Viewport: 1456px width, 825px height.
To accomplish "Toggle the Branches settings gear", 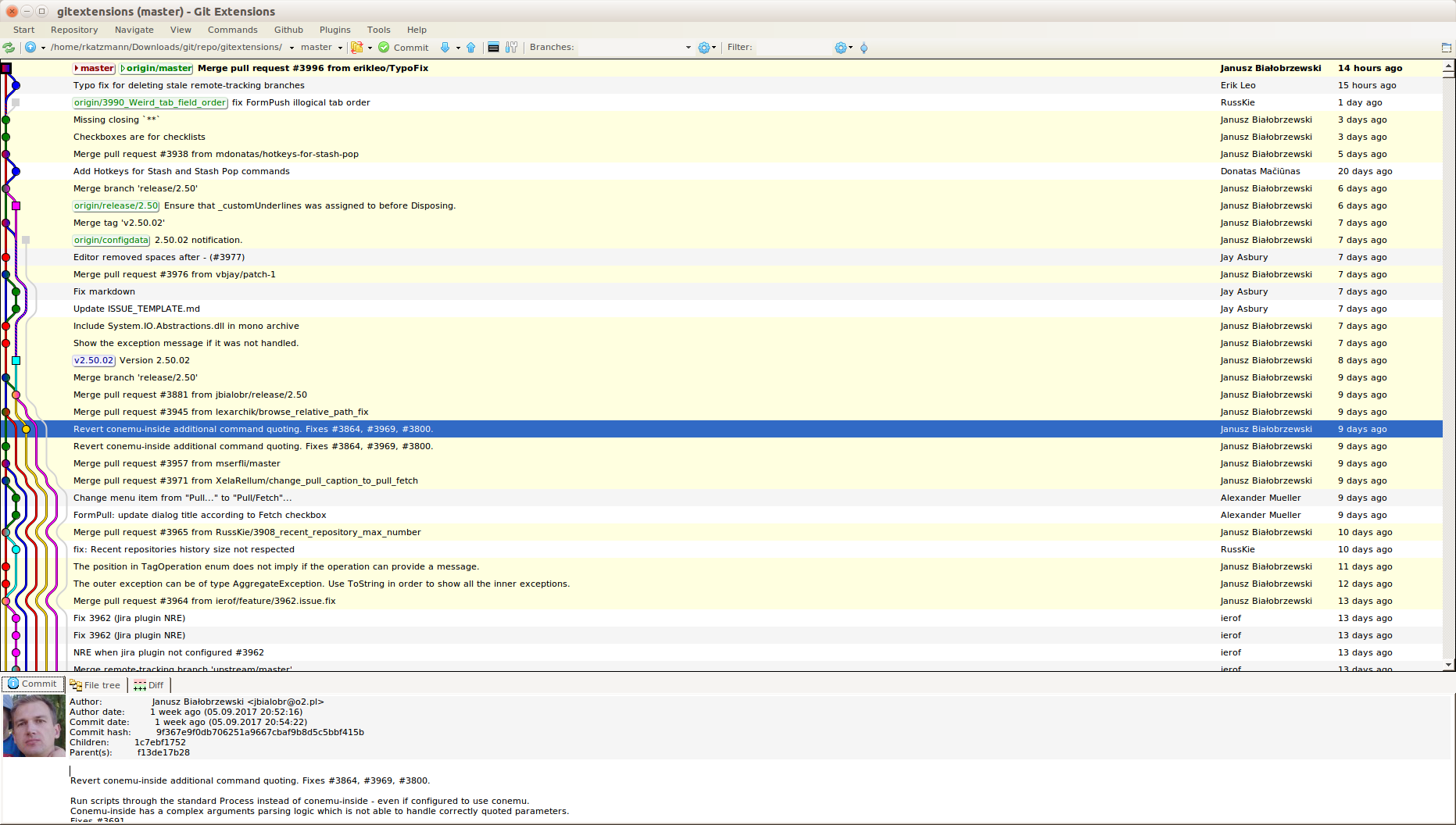I will [x=703, y=47].
